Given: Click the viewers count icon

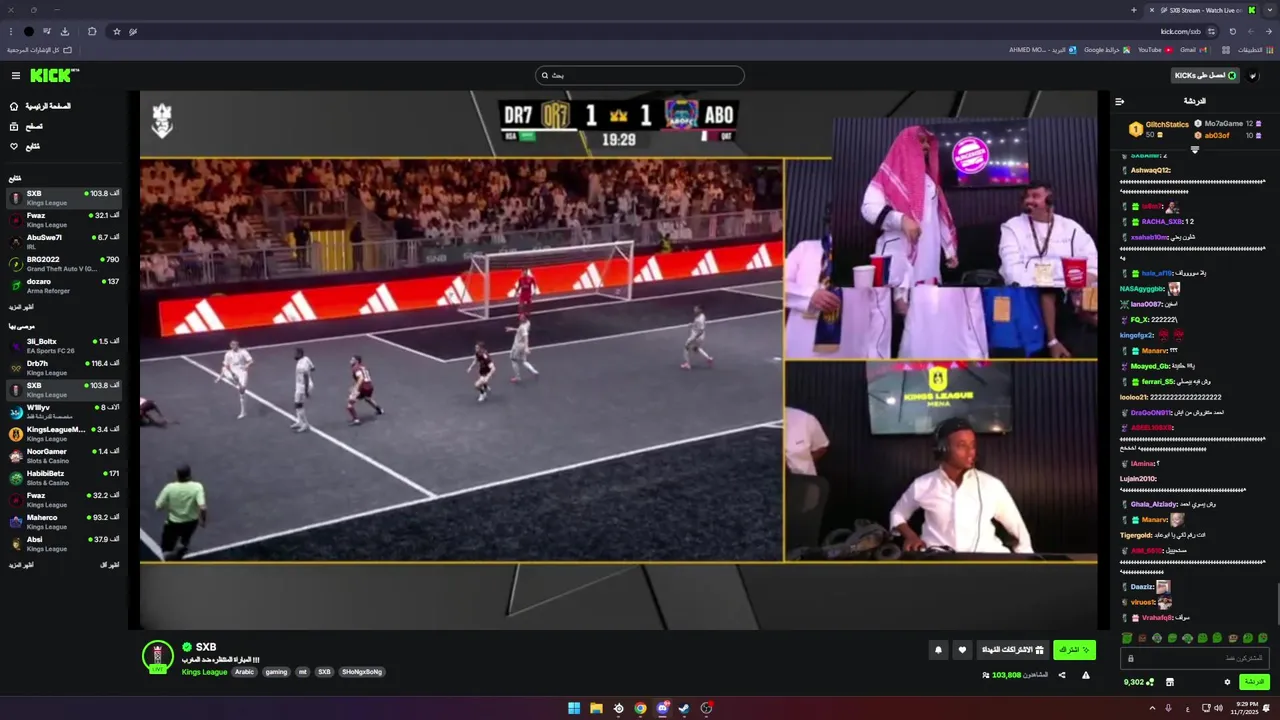Looking at the screenshot, I should point(986,675).
